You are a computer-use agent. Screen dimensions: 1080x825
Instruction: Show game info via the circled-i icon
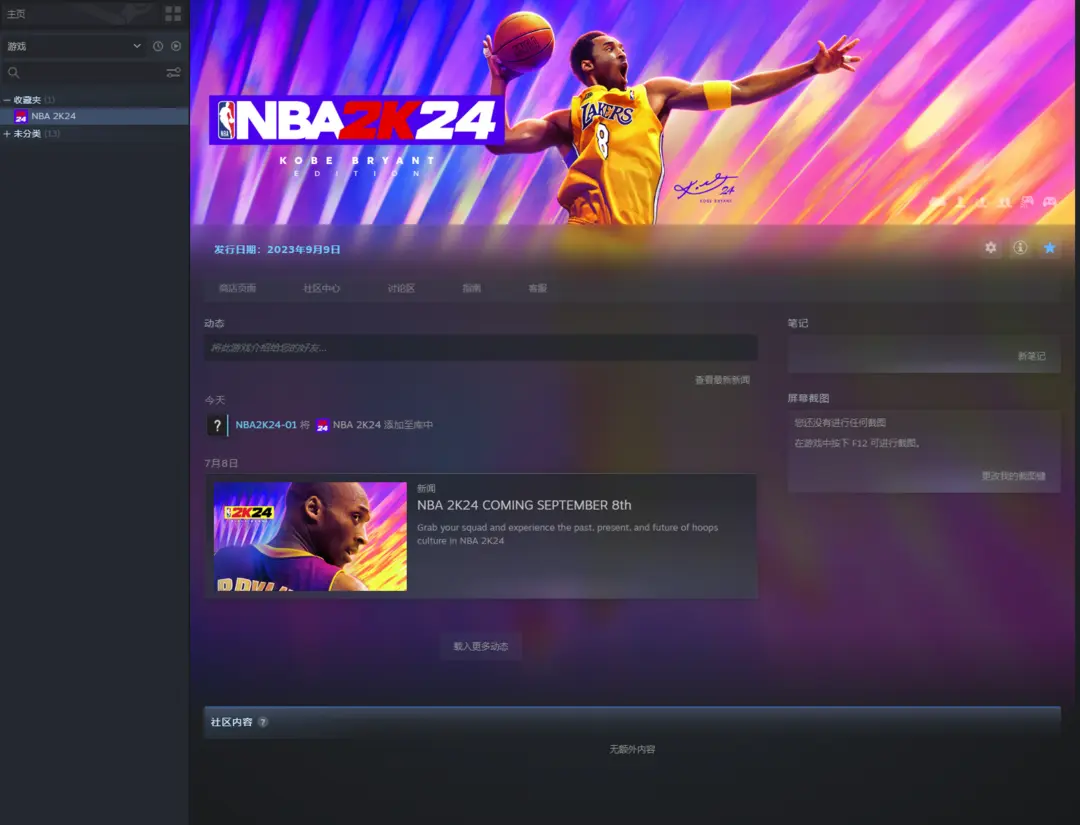click(1020, 247)
